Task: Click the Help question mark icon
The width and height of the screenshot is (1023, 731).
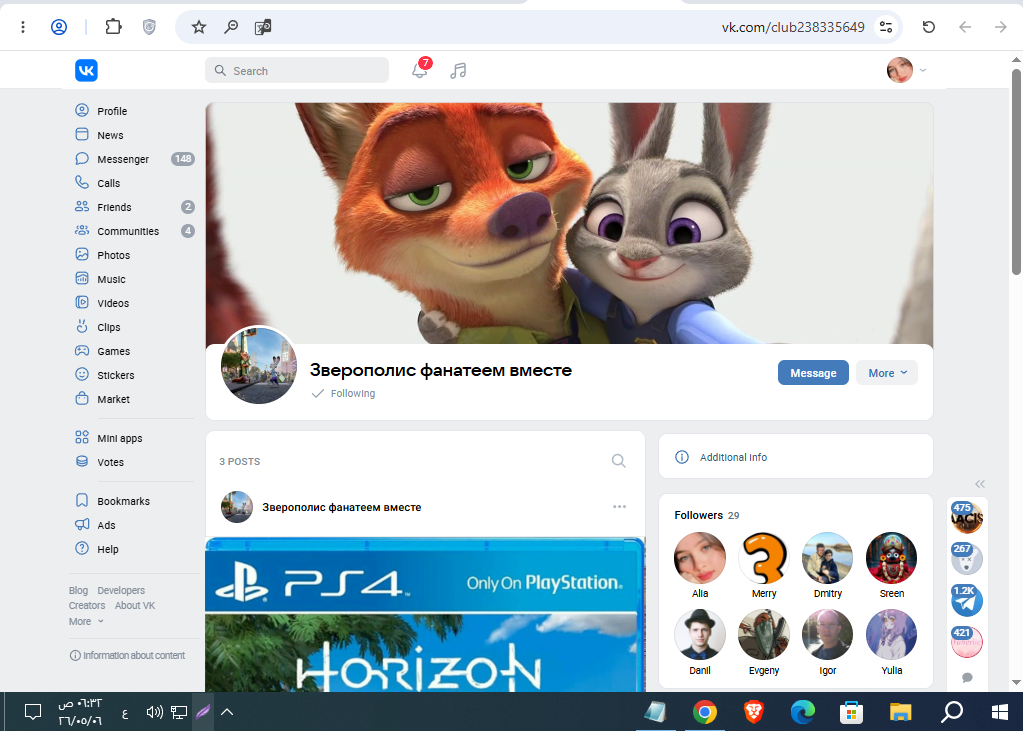Action: tap(82, 548)
